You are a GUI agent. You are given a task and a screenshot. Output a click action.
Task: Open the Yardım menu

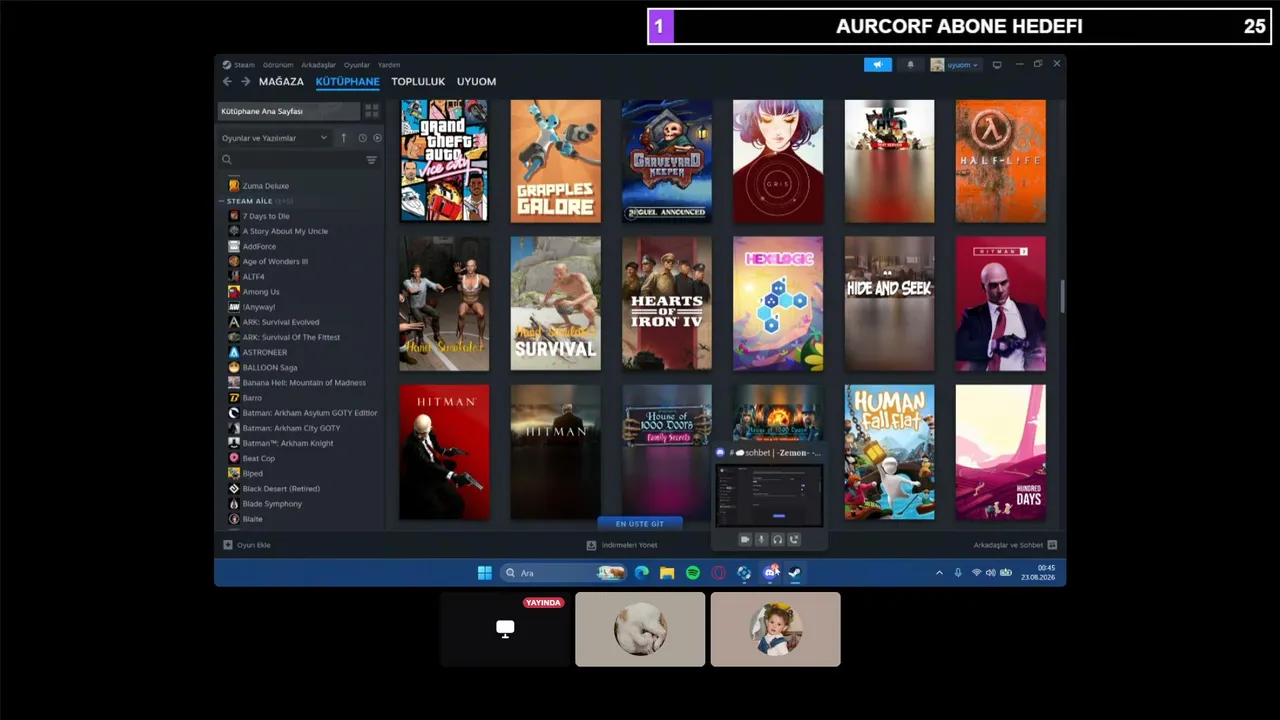pyautogui.click(x=389, y=65)
